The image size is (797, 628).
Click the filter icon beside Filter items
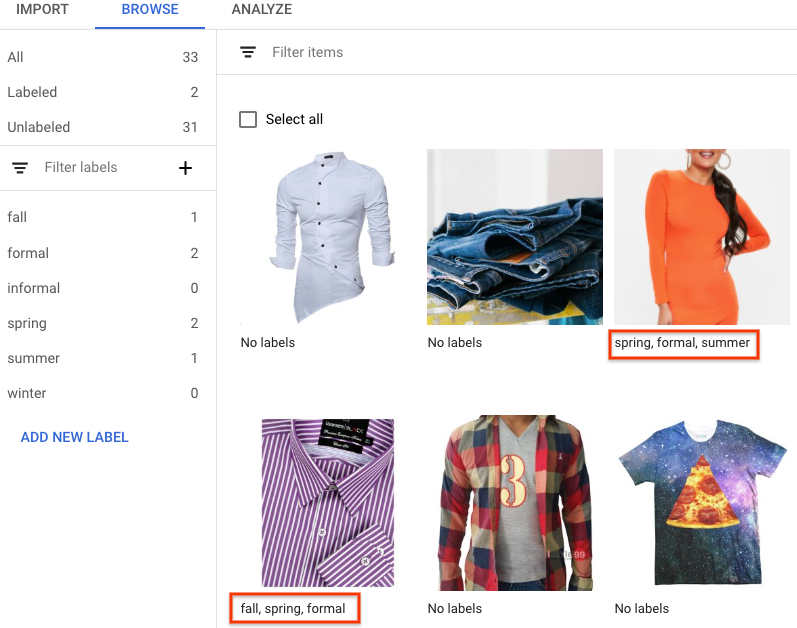pos(248,52)
